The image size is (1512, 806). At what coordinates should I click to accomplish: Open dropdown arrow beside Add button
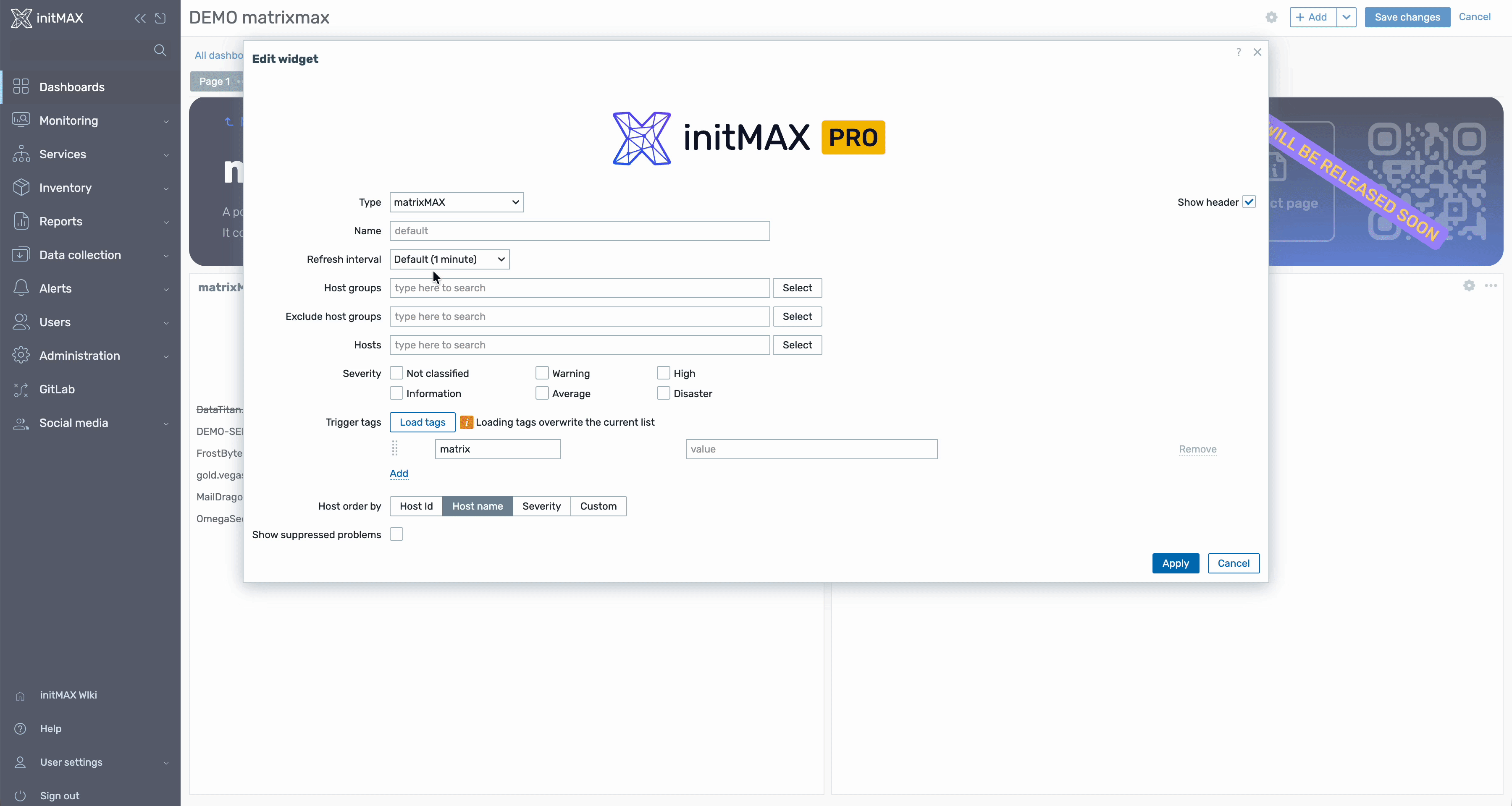pos(1347,17)
